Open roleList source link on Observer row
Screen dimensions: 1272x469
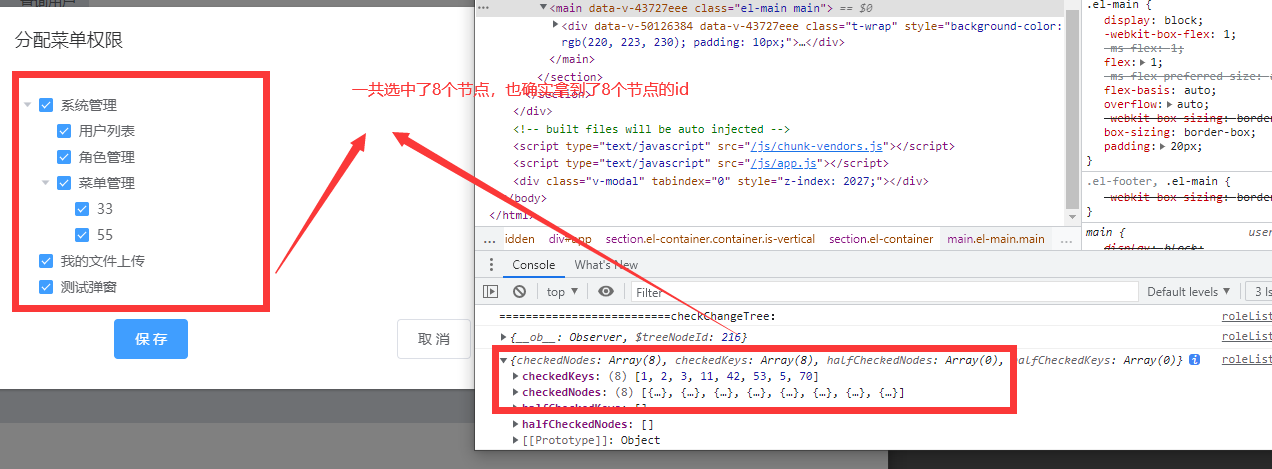(x=1246, y=337)
